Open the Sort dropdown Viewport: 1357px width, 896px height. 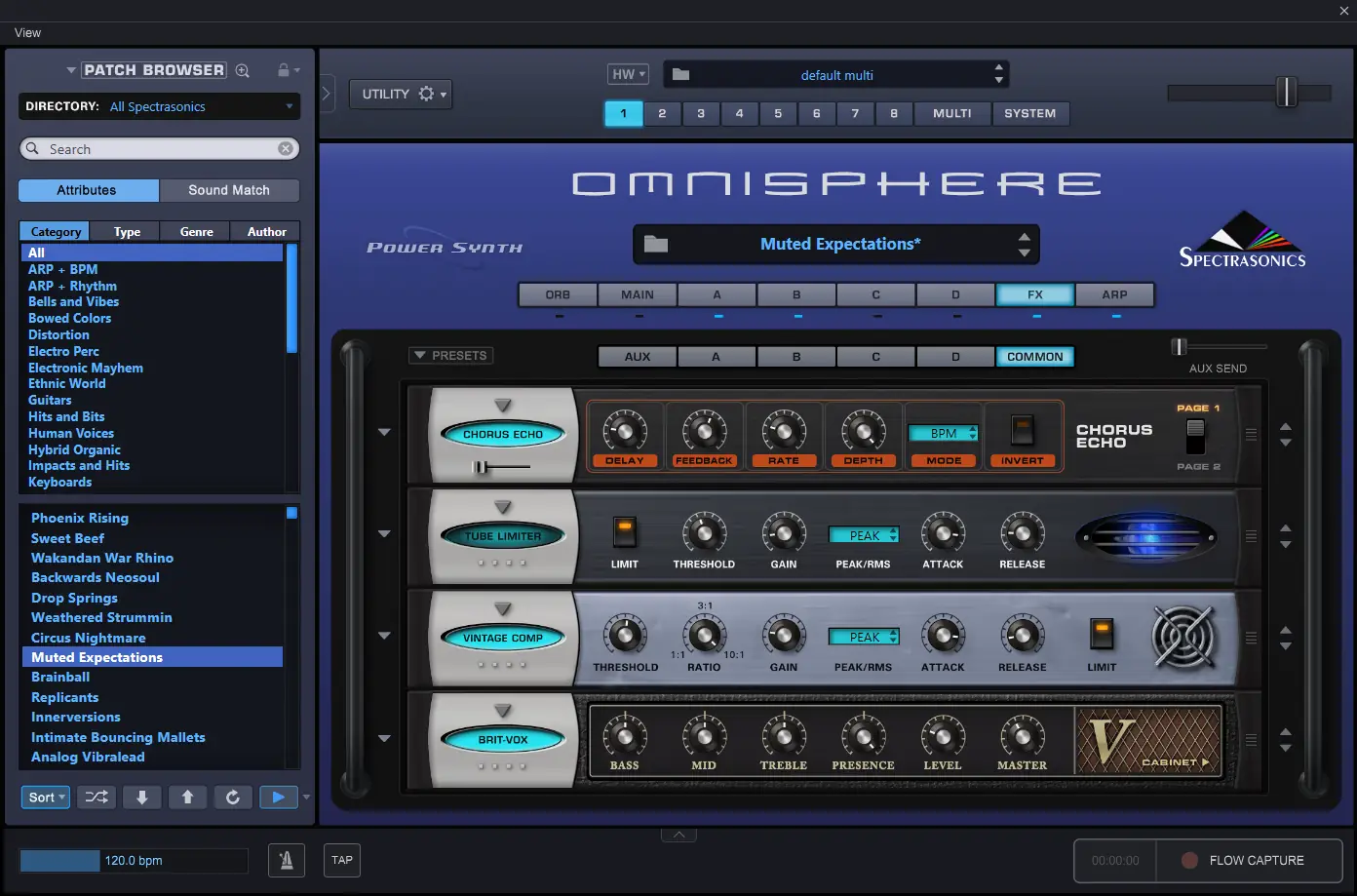coord(46,798)
